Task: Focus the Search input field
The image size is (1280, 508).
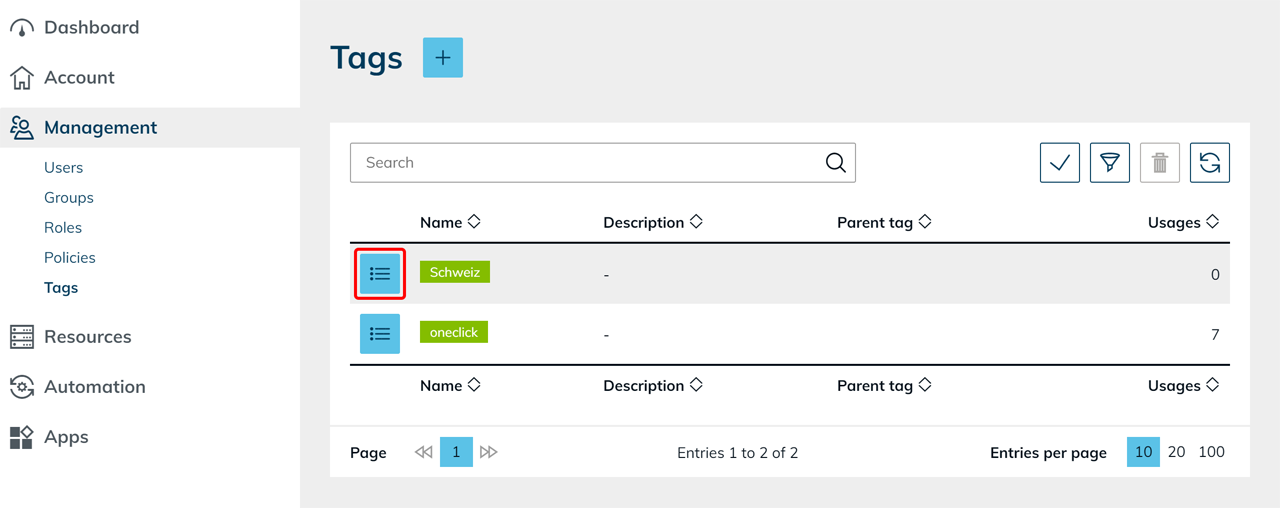Action: [x=590, y=163]
